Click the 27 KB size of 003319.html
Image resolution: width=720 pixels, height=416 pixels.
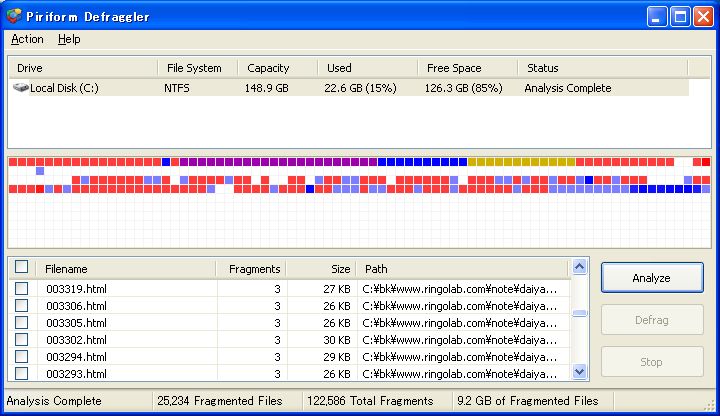click(x=337, y=289)
